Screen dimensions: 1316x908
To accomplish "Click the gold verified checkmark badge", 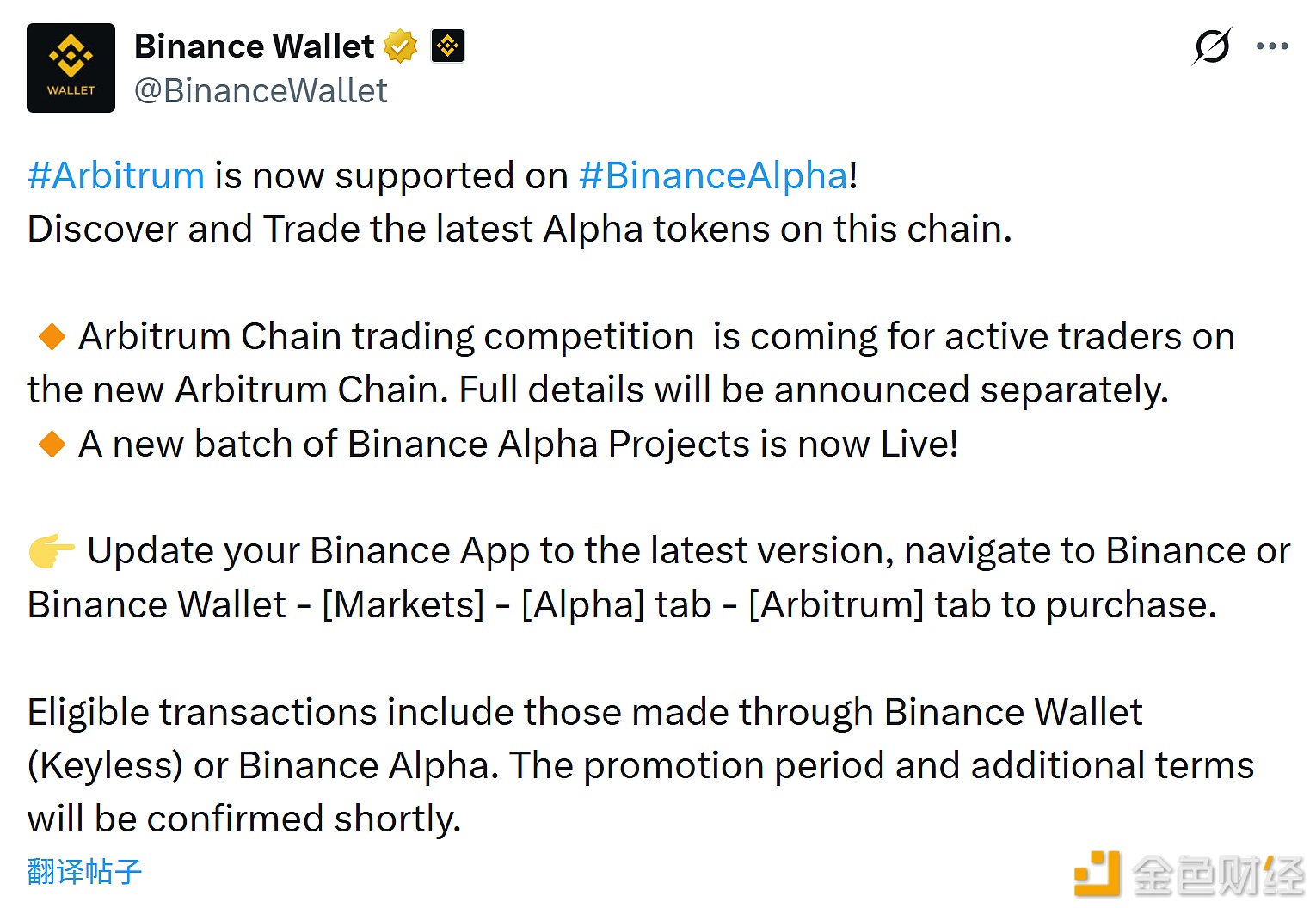I will [400, 46].
